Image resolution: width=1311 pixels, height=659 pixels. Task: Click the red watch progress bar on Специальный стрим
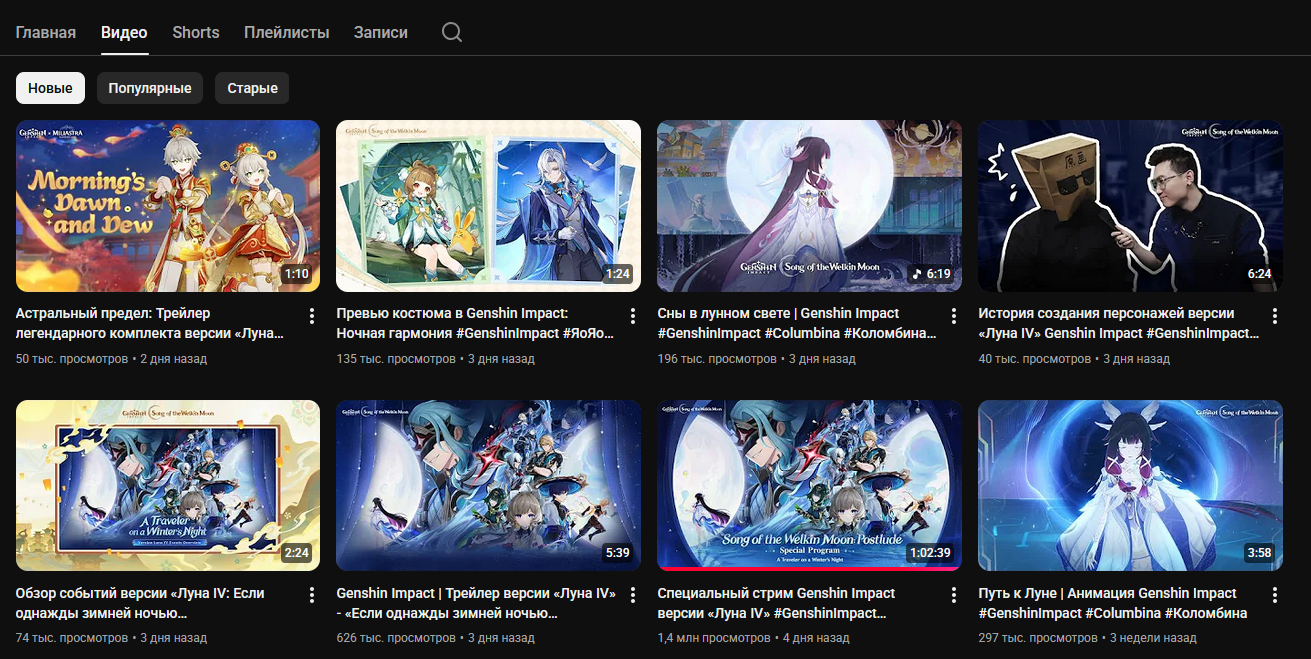[810, 569]
